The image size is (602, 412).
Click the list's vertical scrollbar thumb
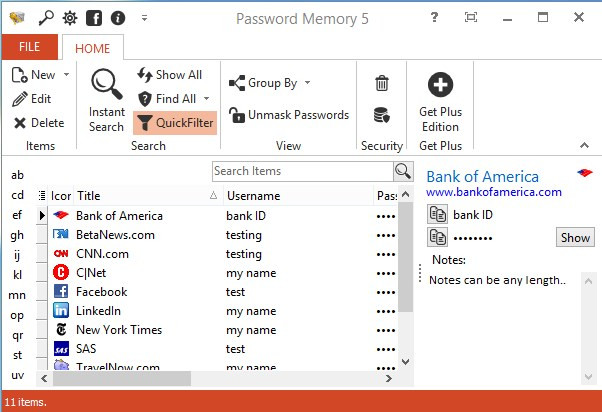click(x=405, y=256)
